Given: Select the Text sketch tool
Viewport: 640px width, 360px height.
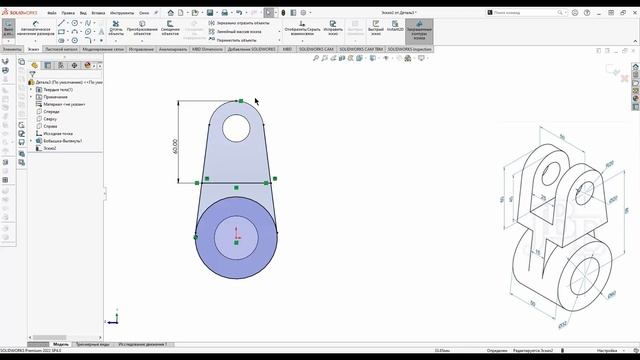Looking at the screenshot, I should click(101, 32).
